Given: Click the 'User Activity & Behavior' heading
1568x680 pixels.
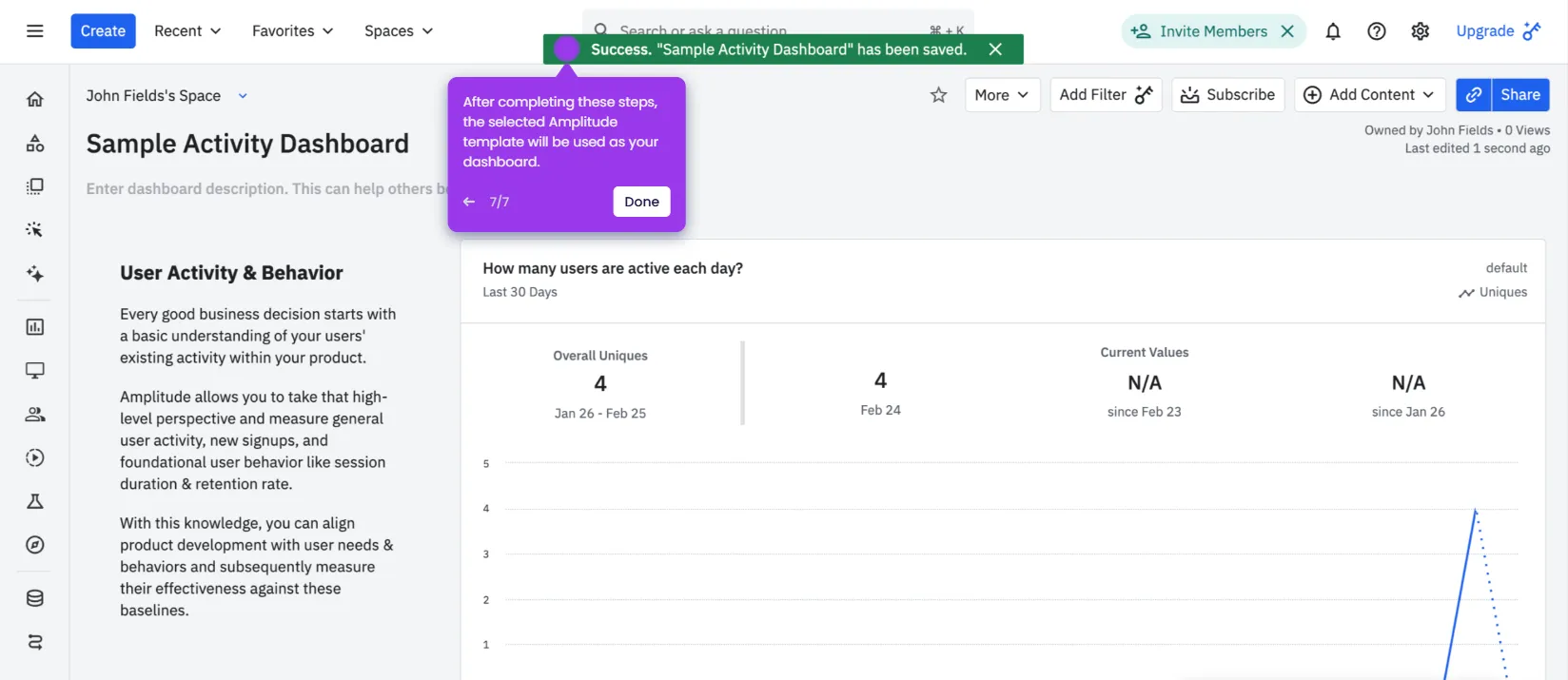Looking at the screenshot, I should point(231,273).
